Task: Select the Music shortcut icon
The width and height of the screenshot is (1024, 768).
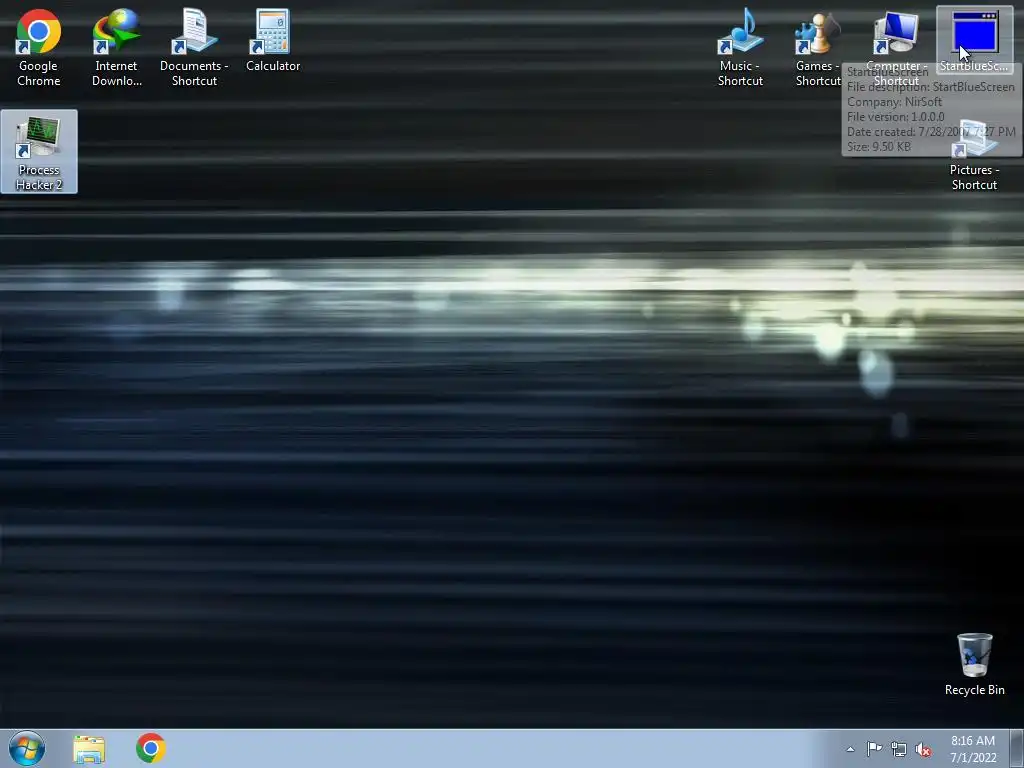Action: click(740, 48)
